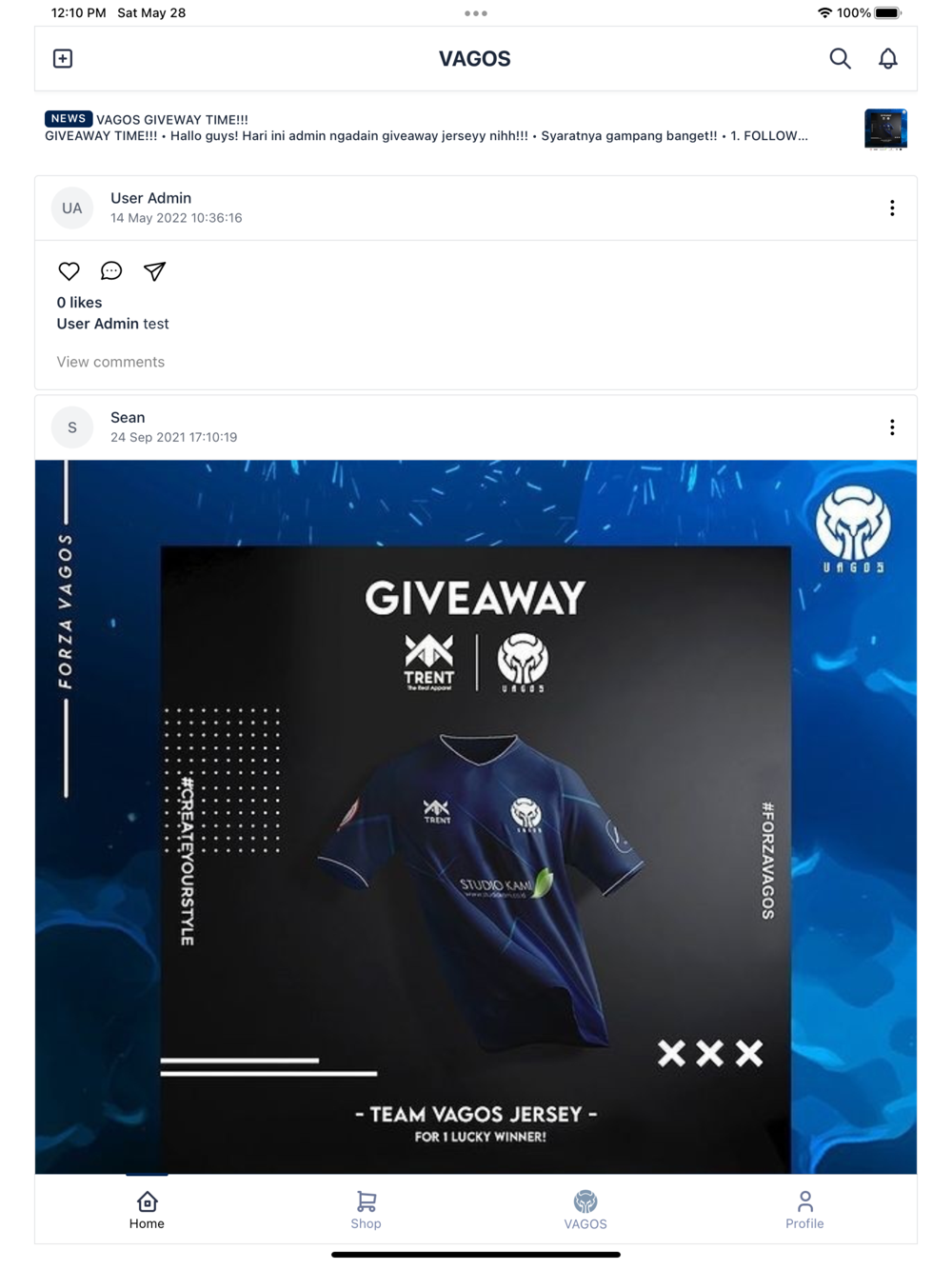Click View comments link
This screenshot has width=952, height=1270.
tap(110, 362)
